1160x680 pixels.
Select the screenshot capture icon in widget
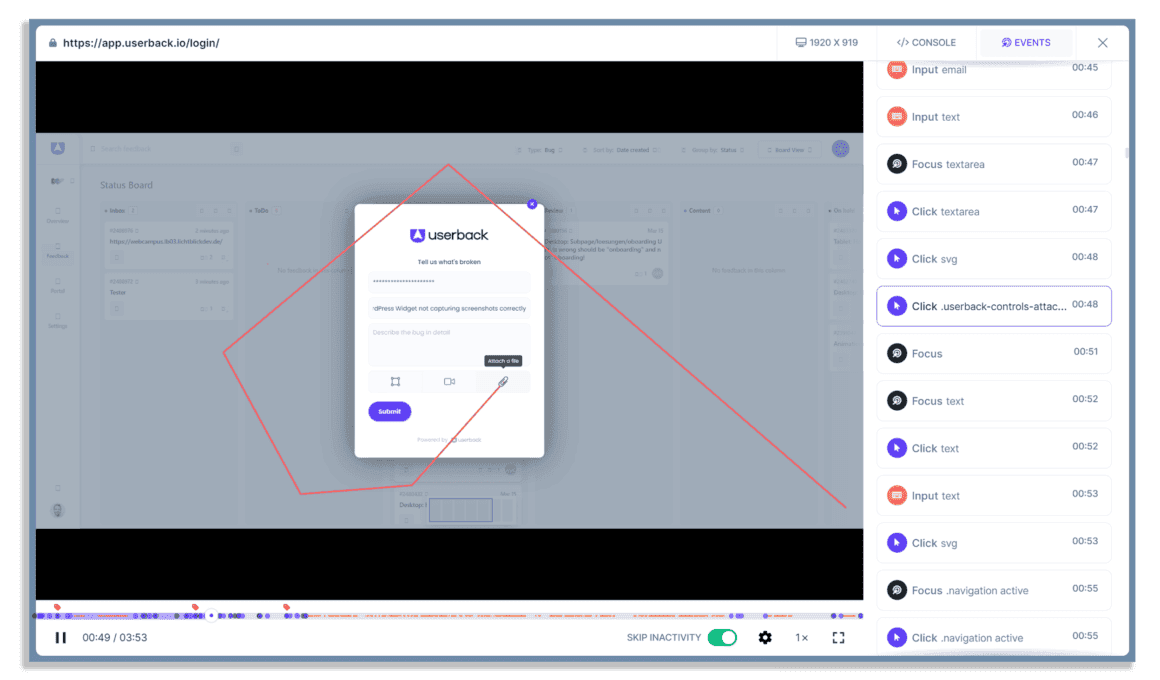[x=395, y=382]
